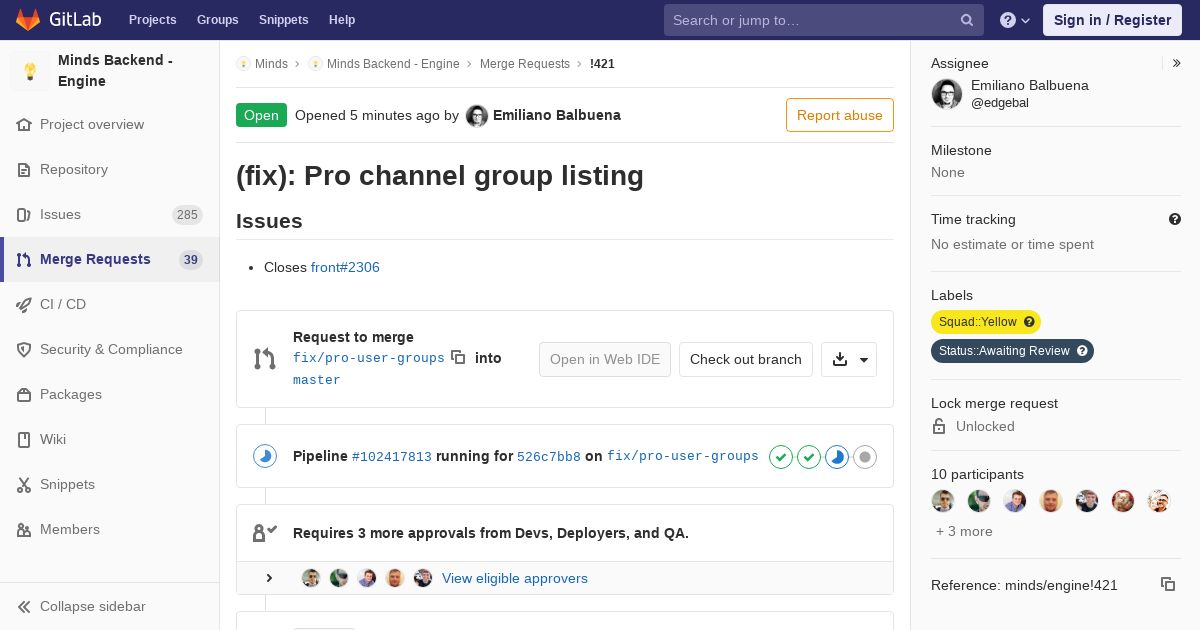The height and width of the screenshot is (630, 1200).
Task: Focus the Search or jump to field
Action: tap(810, 20)
